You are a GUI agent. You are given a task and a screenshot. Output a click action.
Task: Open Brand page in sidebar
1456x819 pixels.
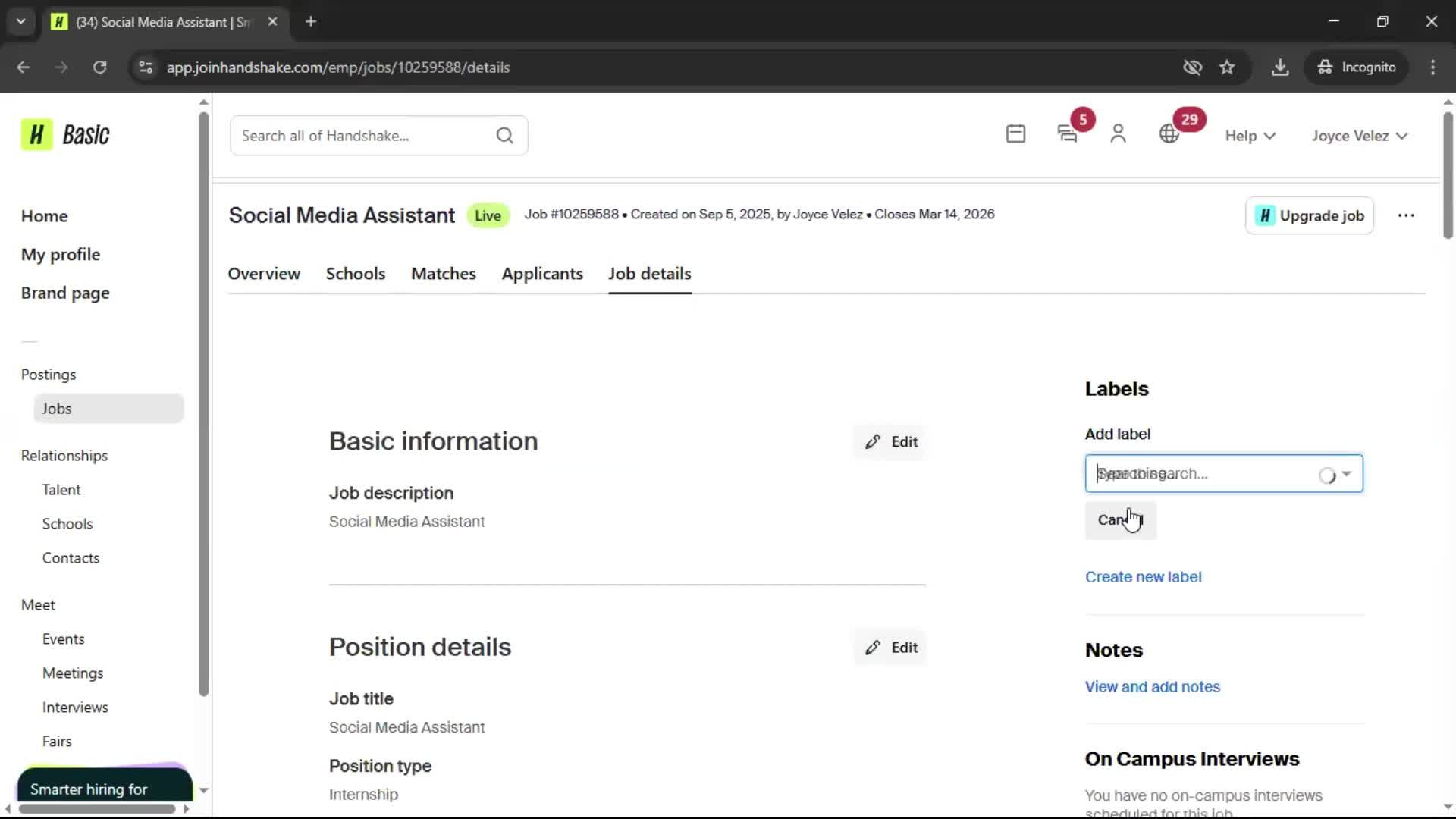[x=65, y=293]
